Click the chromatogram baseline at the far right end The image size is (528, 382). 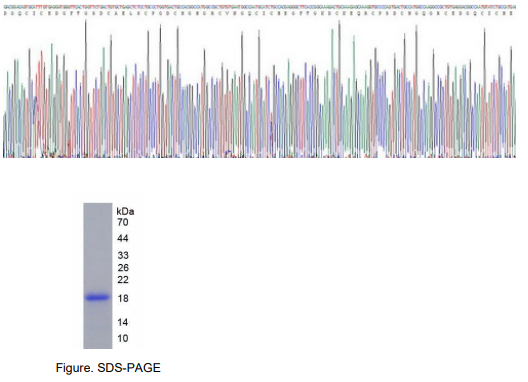[x=512, y=156]
